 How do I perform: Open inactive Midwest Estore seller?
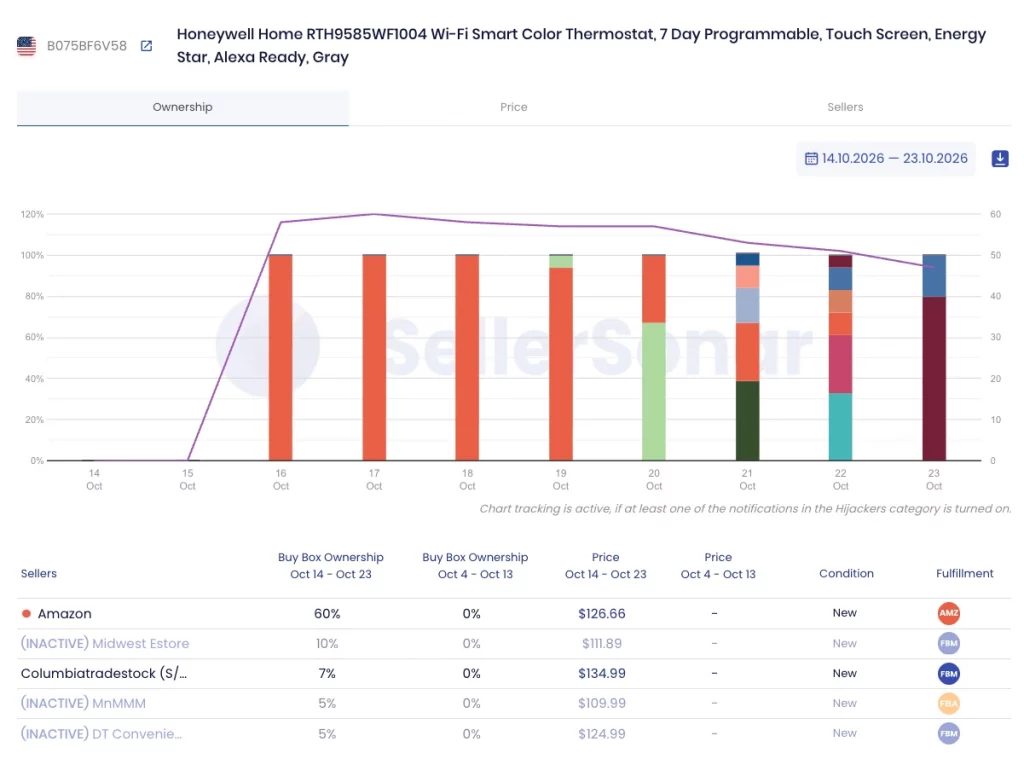click(x=105, y=643)
